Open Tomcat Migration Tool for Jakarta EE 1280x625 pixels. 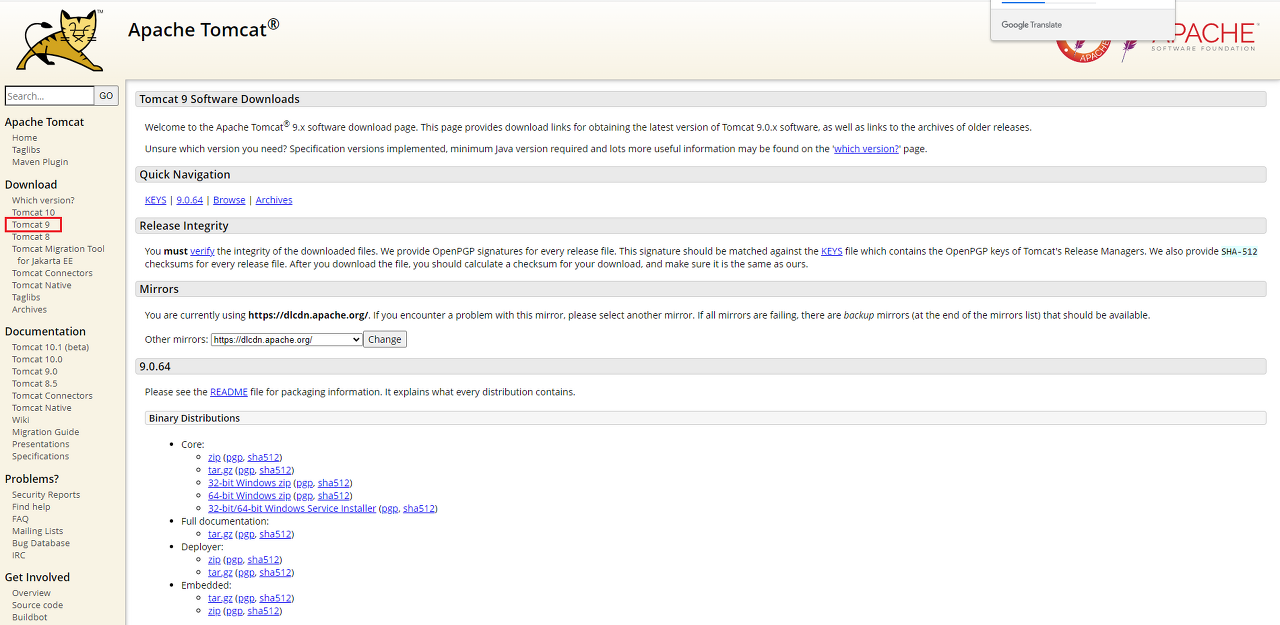click(x=58, y=255)
